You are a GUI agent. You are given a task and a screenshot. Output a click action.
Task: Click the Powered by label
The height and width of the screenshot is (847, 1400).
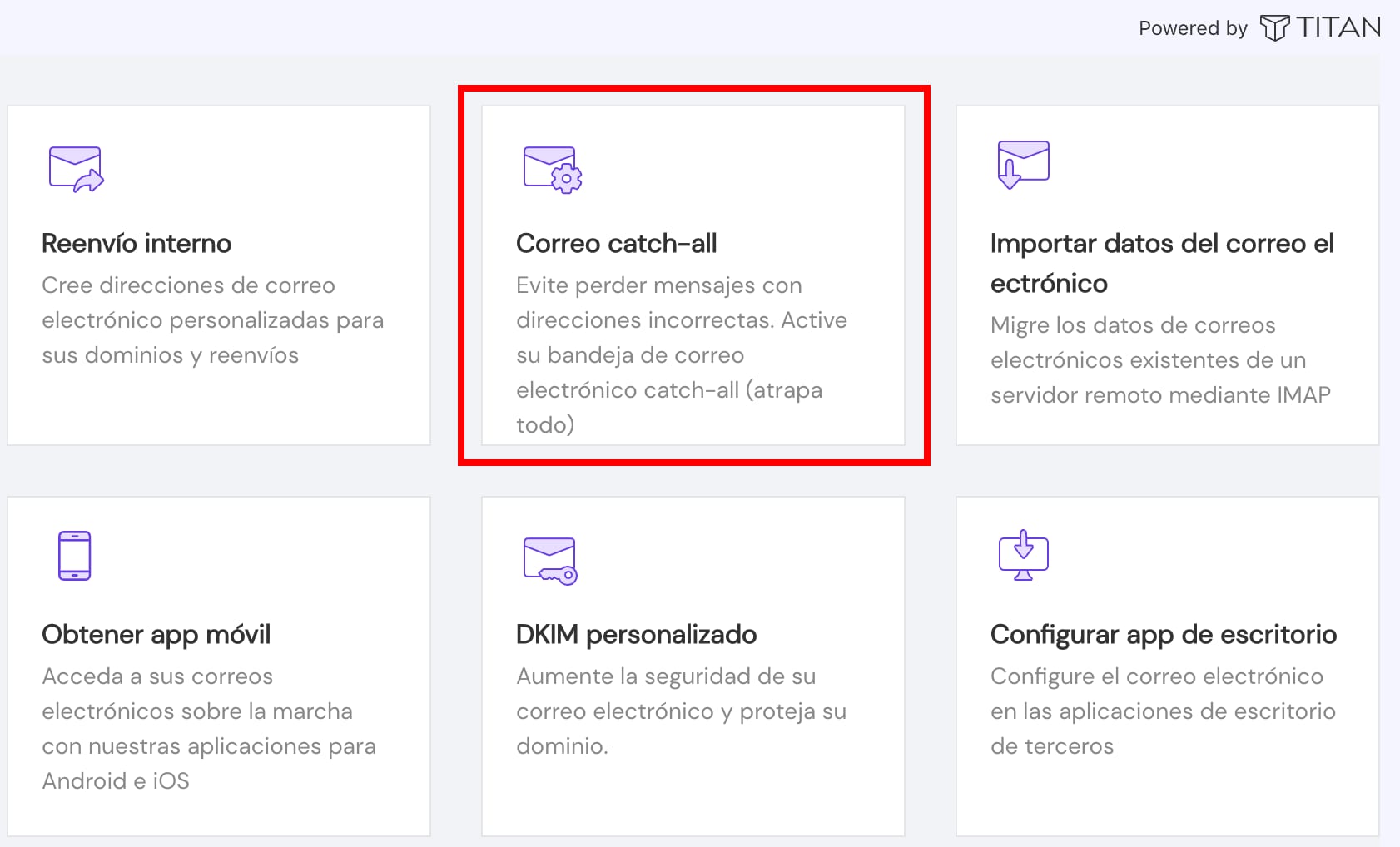point(1192,28)
